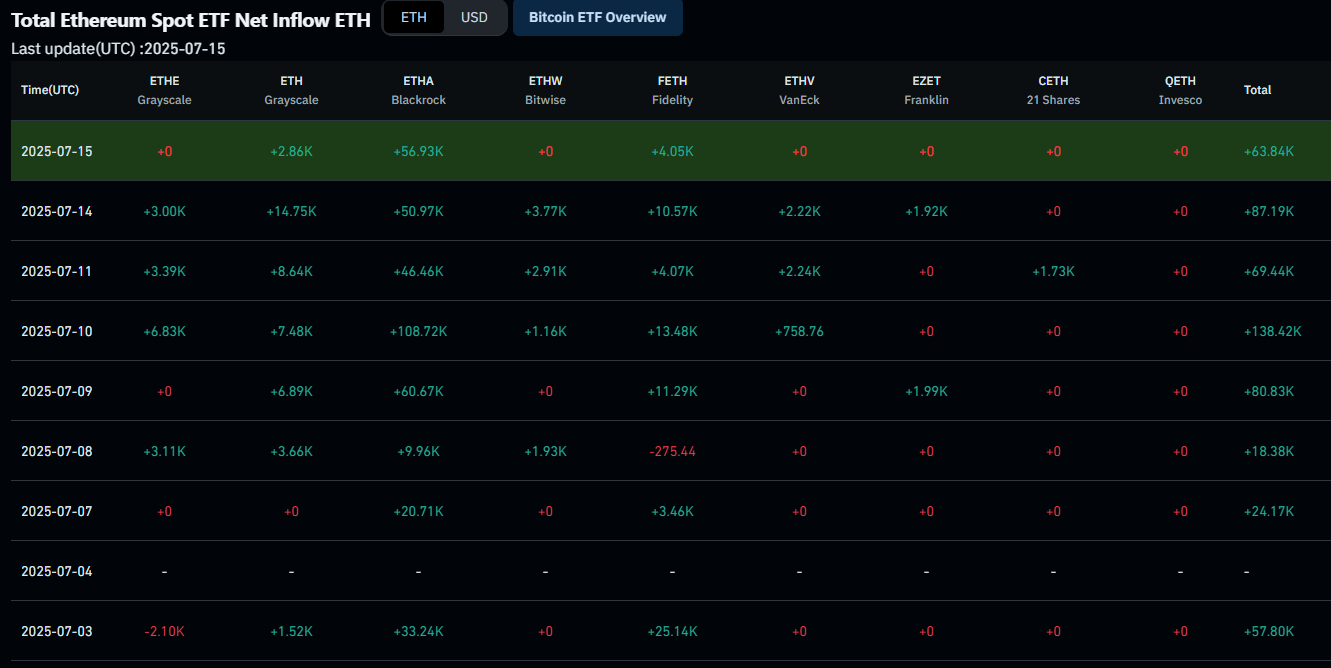Click the 2025-07-03 ETHE -2.10K value

point(164,631)
